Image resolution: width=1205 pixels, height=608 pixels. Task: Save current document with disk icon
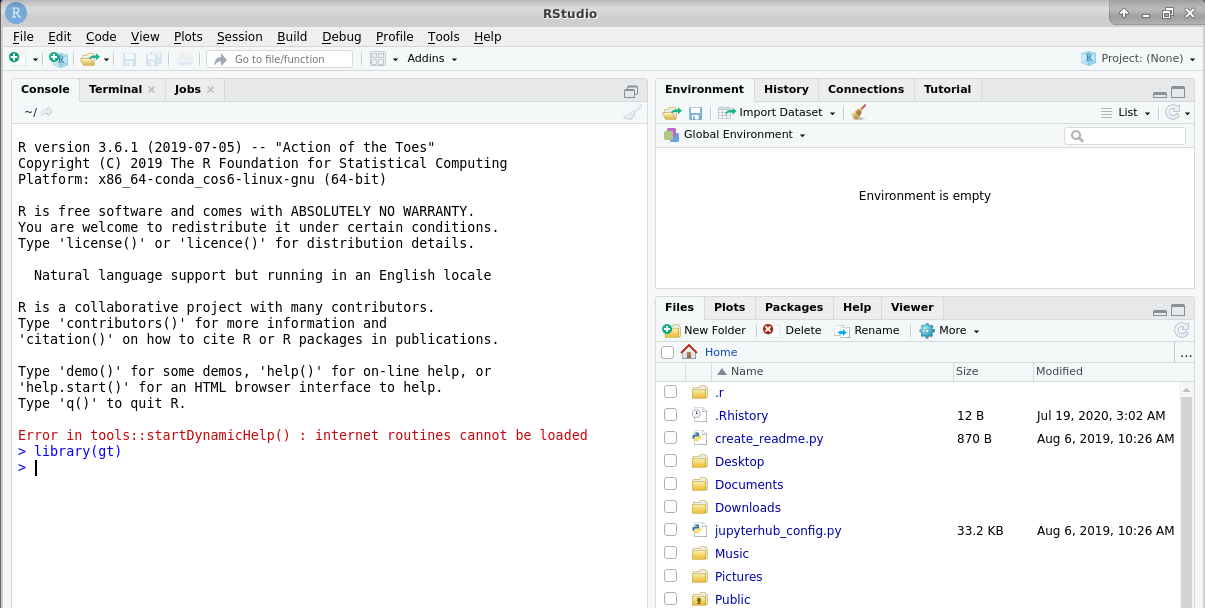pos(130,58)
